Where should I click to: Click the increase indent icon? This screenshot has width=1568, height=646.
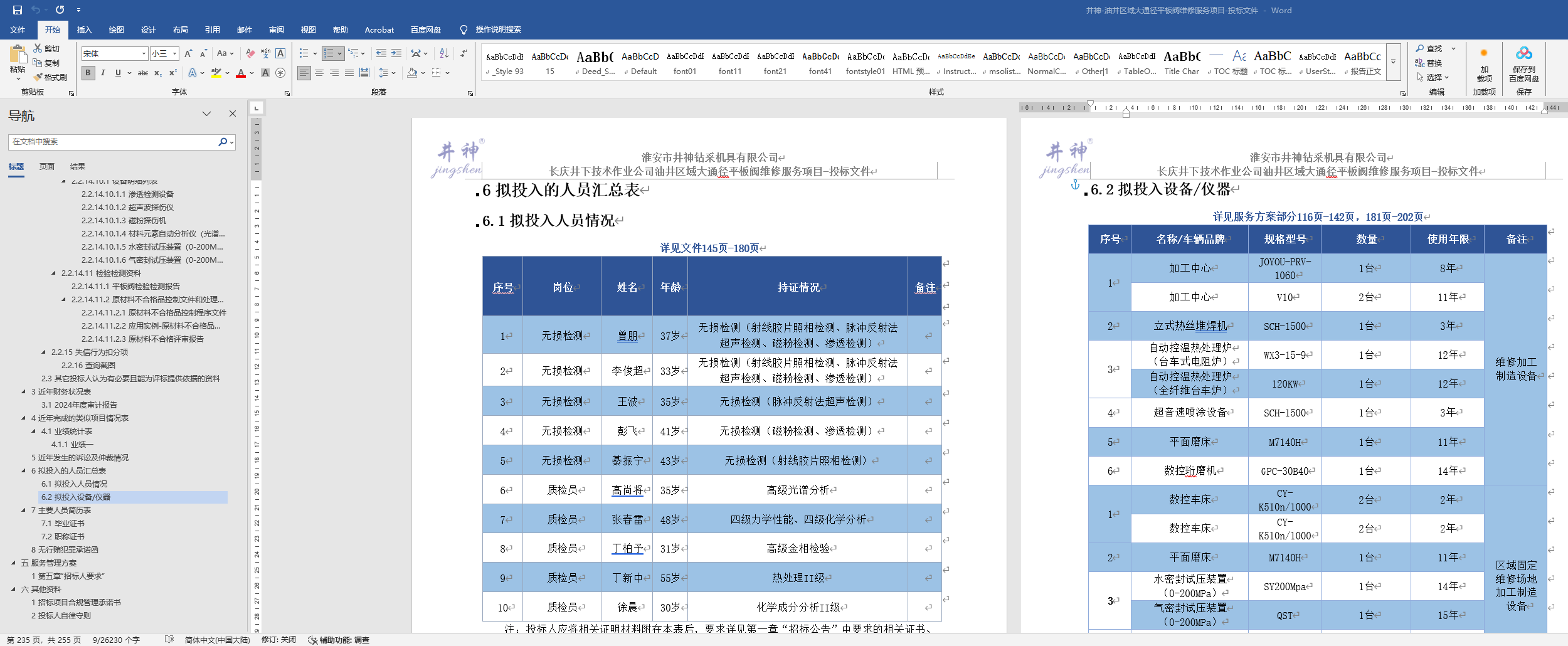click(396, 54)
